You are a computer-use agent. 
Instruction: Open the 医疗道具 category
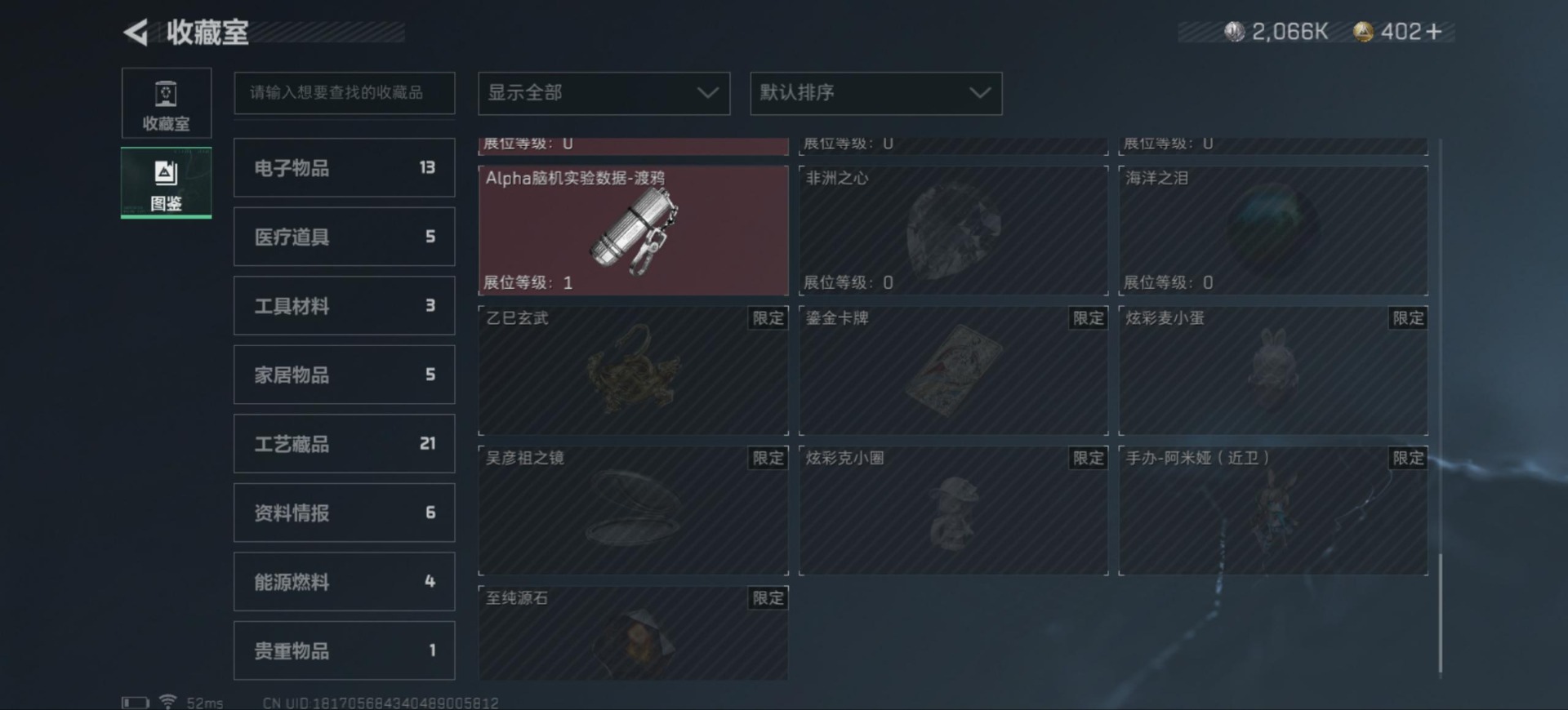(344, 237)
